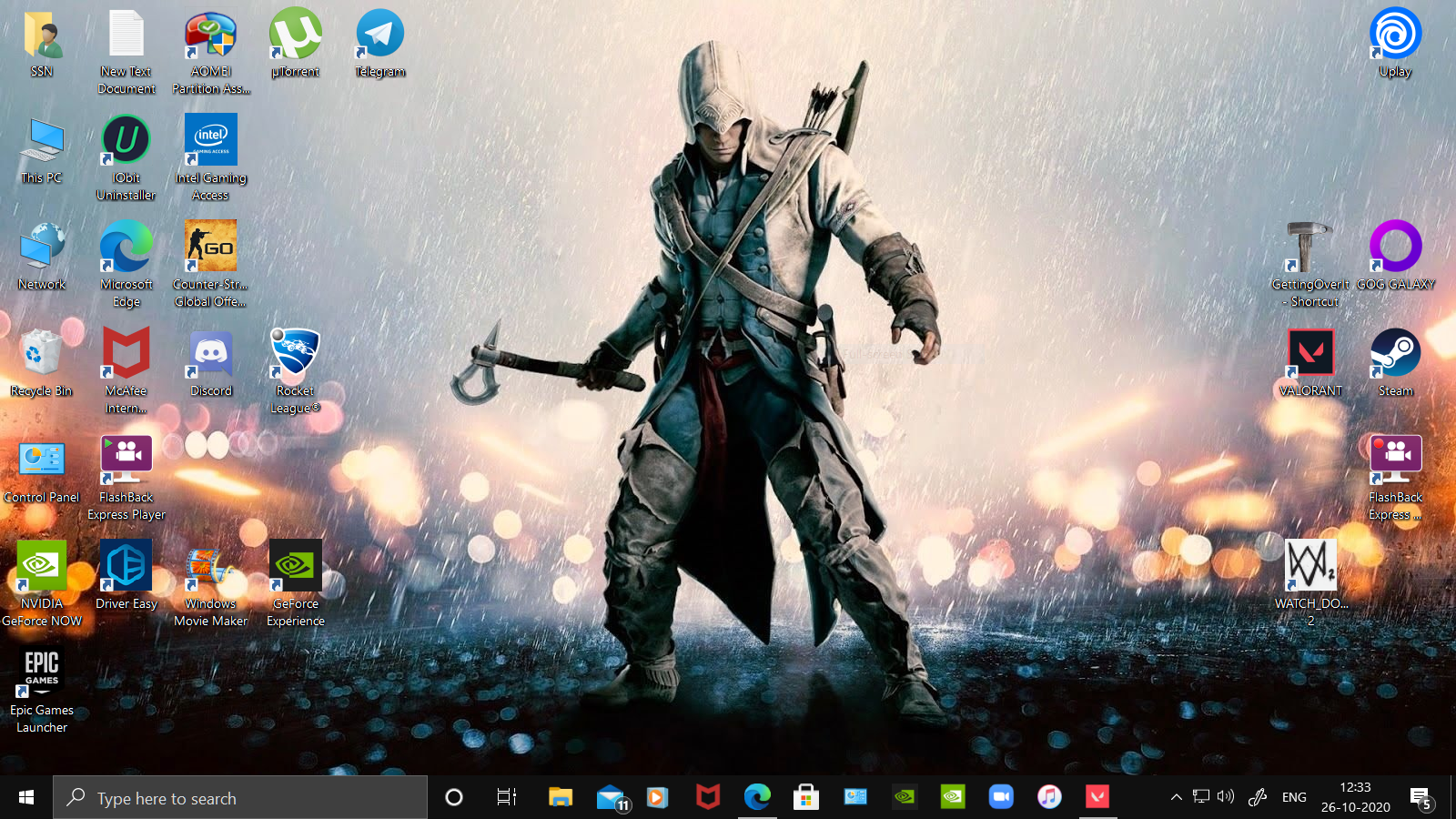Open the Windows Start menu

[x=26, y=797]
